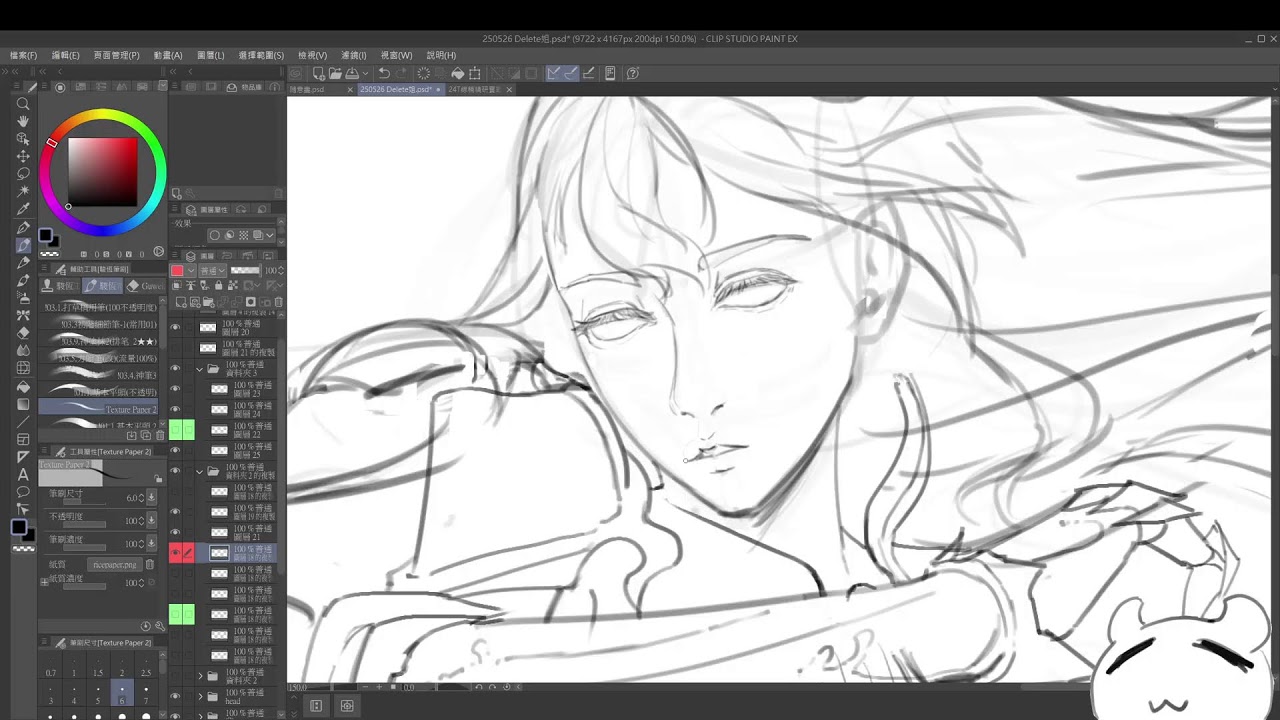Select the Gawei sub tool group tab
1280x720 pixels.
[x=146, y=286]
